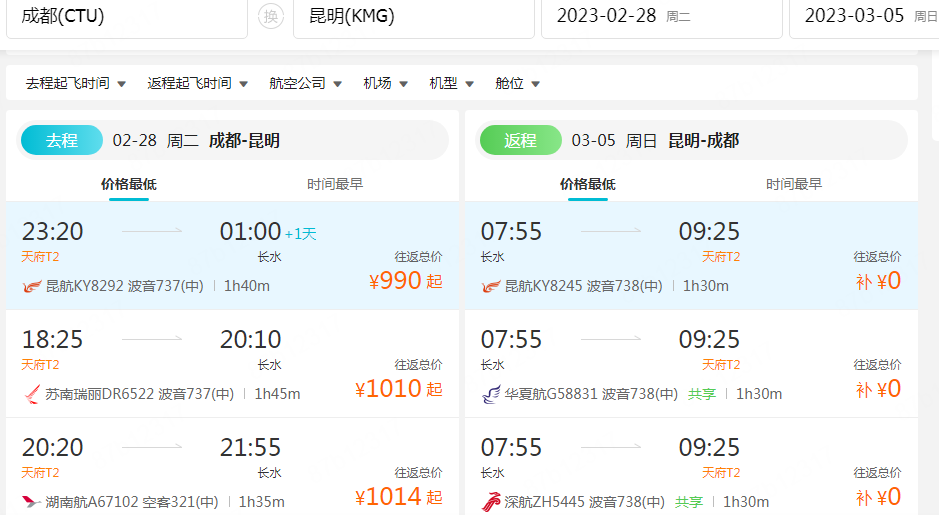Click the outbound route title 成都-昆明

(x=244, y=141)
